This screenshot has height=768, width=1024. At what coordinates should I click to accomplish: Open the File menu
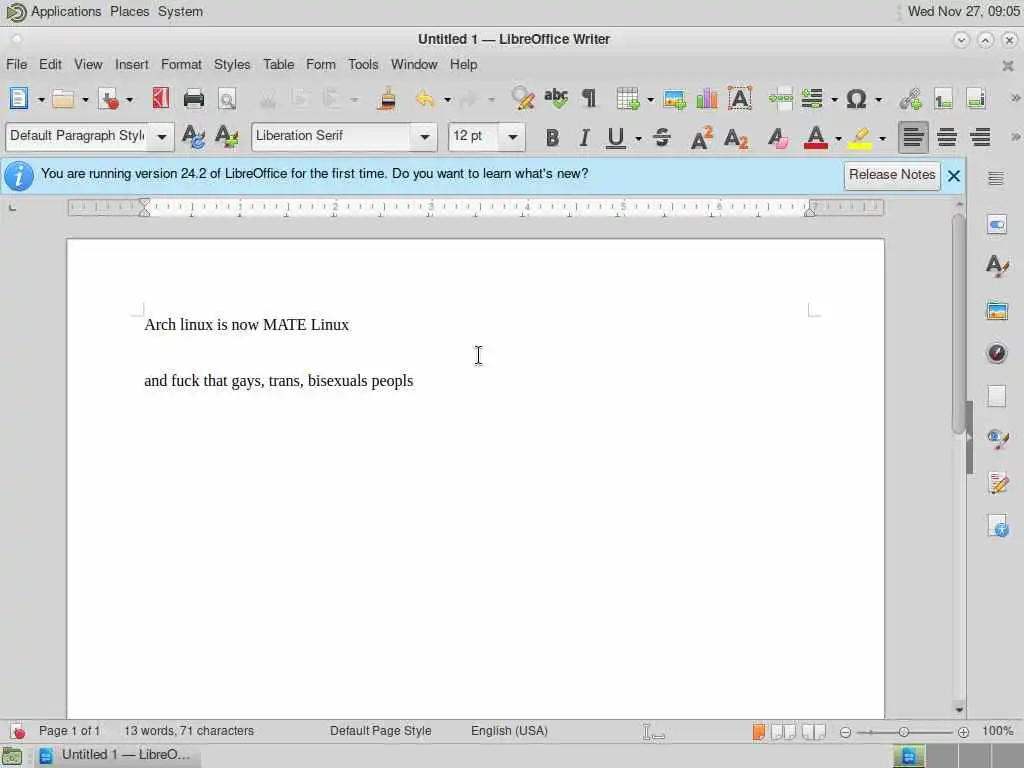16,65
